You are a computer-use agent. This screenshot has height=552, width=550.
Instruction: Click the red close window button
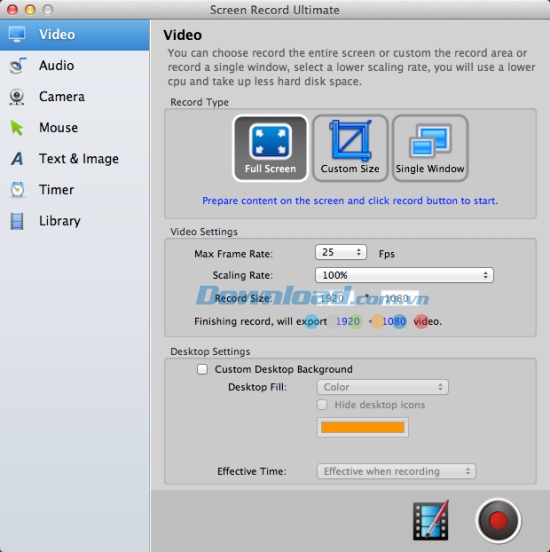(x=12, y=10)
